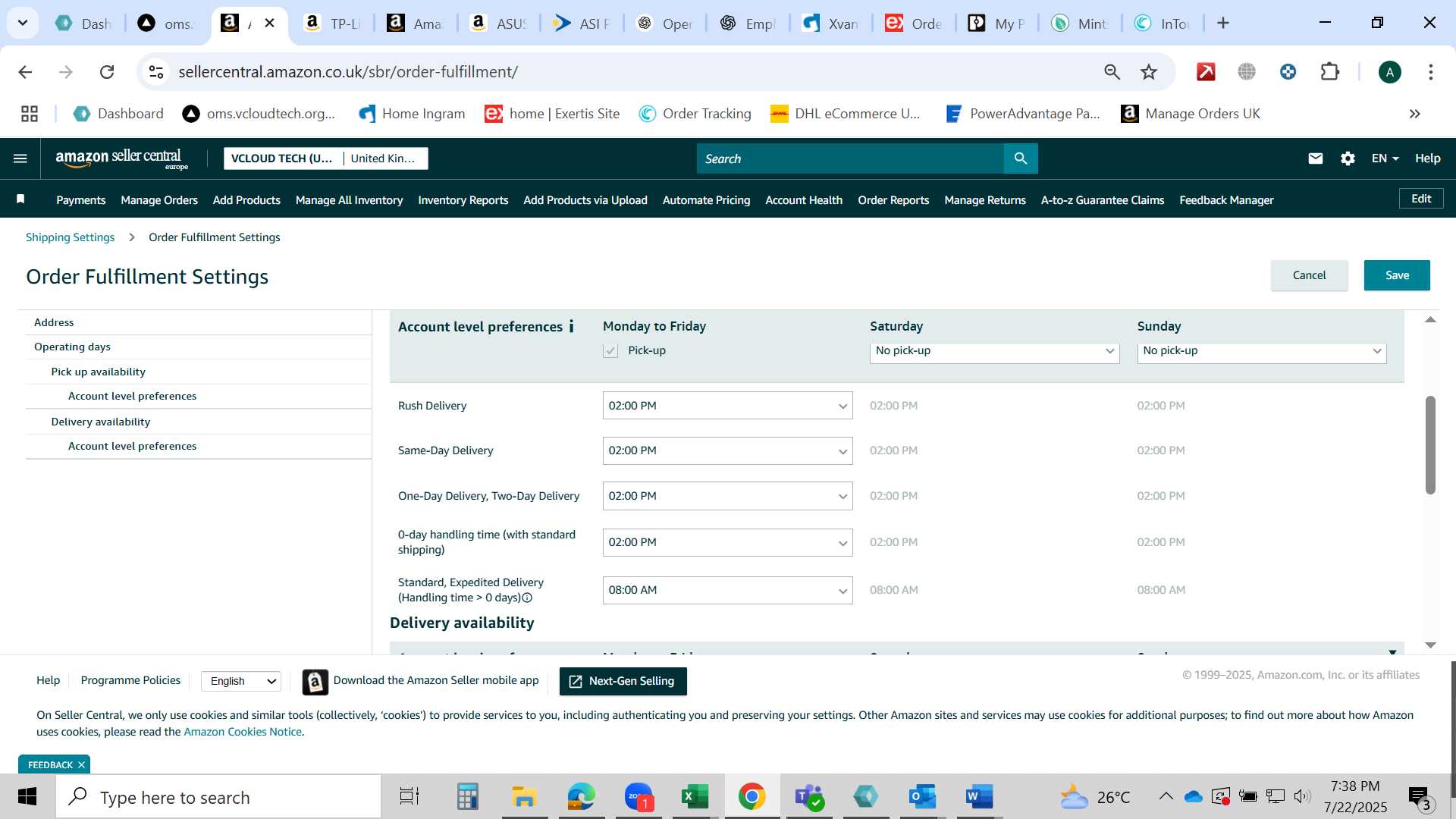Open Manage Orders in the navigation bar

(159, 200)
